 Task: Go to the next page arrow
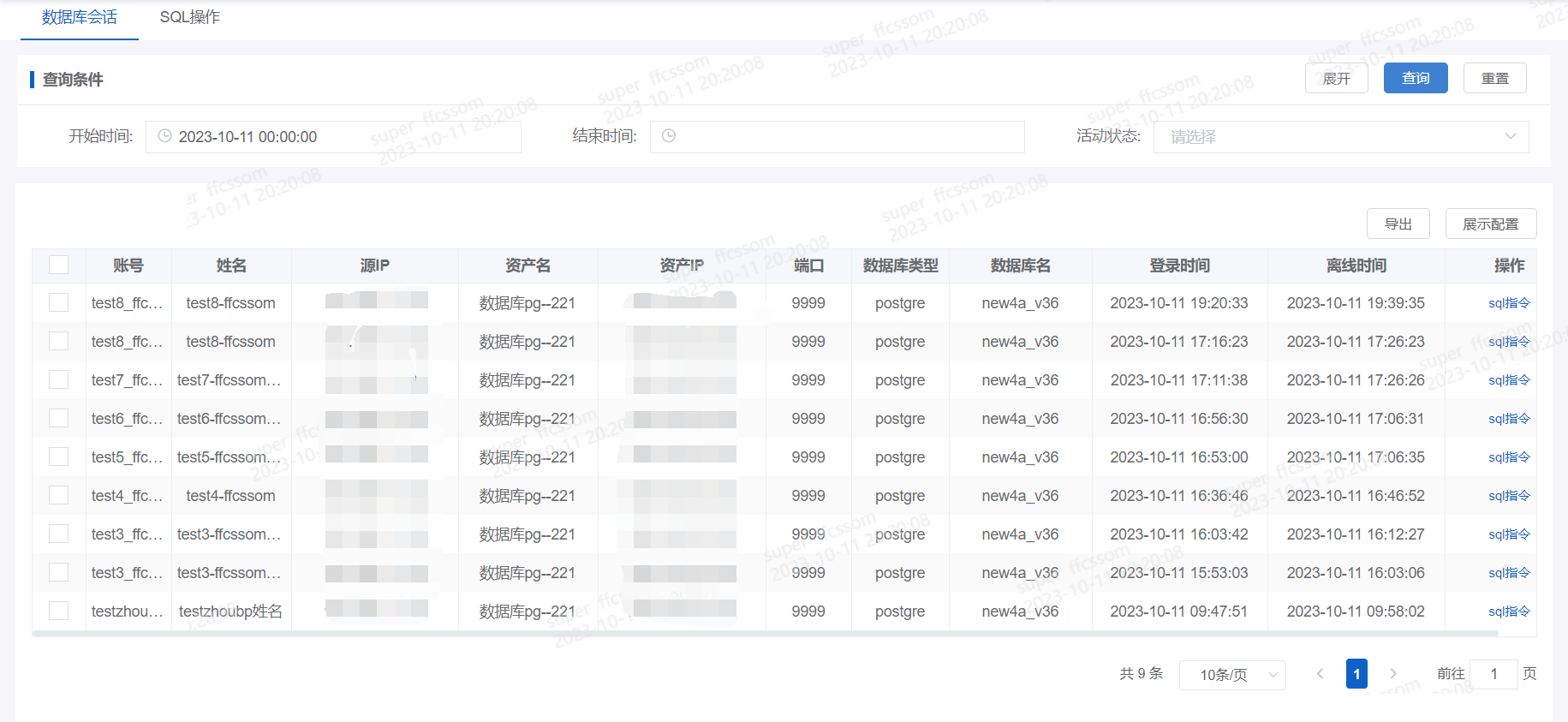click(x=1393, y=674)
